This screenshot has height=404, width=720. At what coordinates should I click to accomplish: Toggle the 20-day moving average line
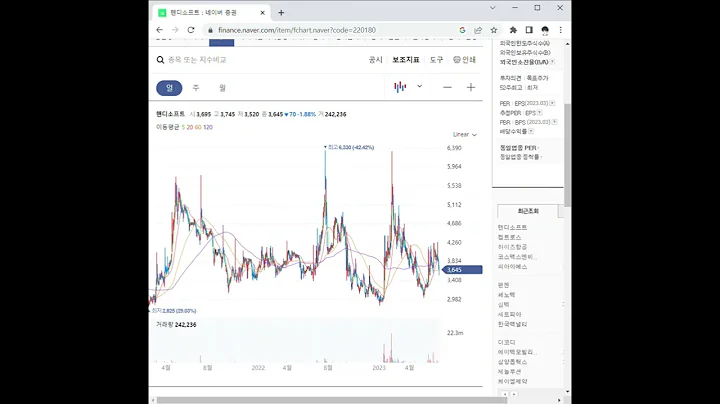tap(190, 127)
